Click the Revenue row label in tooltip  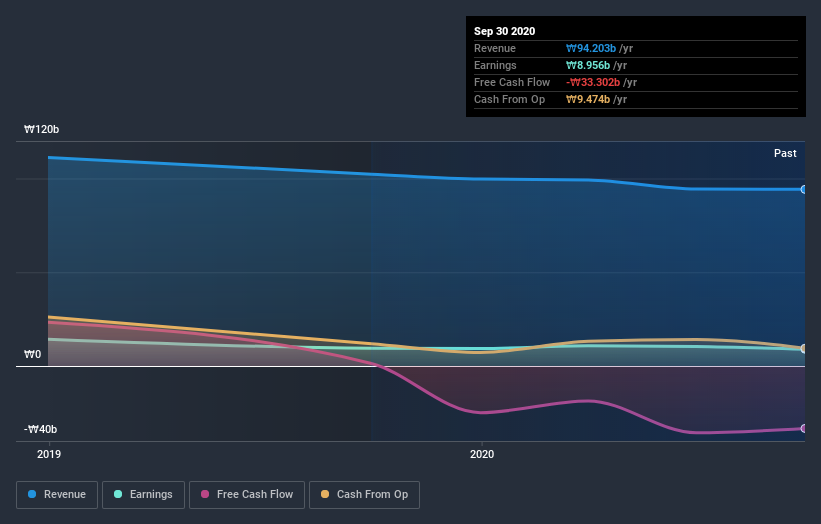(x=495, y=48)
